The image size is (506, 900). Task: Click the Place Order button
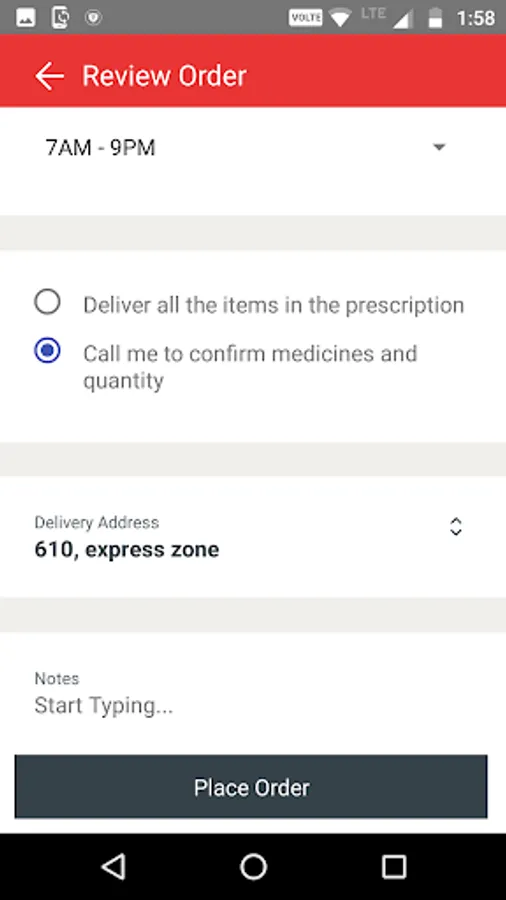click(x=251, y=786)
